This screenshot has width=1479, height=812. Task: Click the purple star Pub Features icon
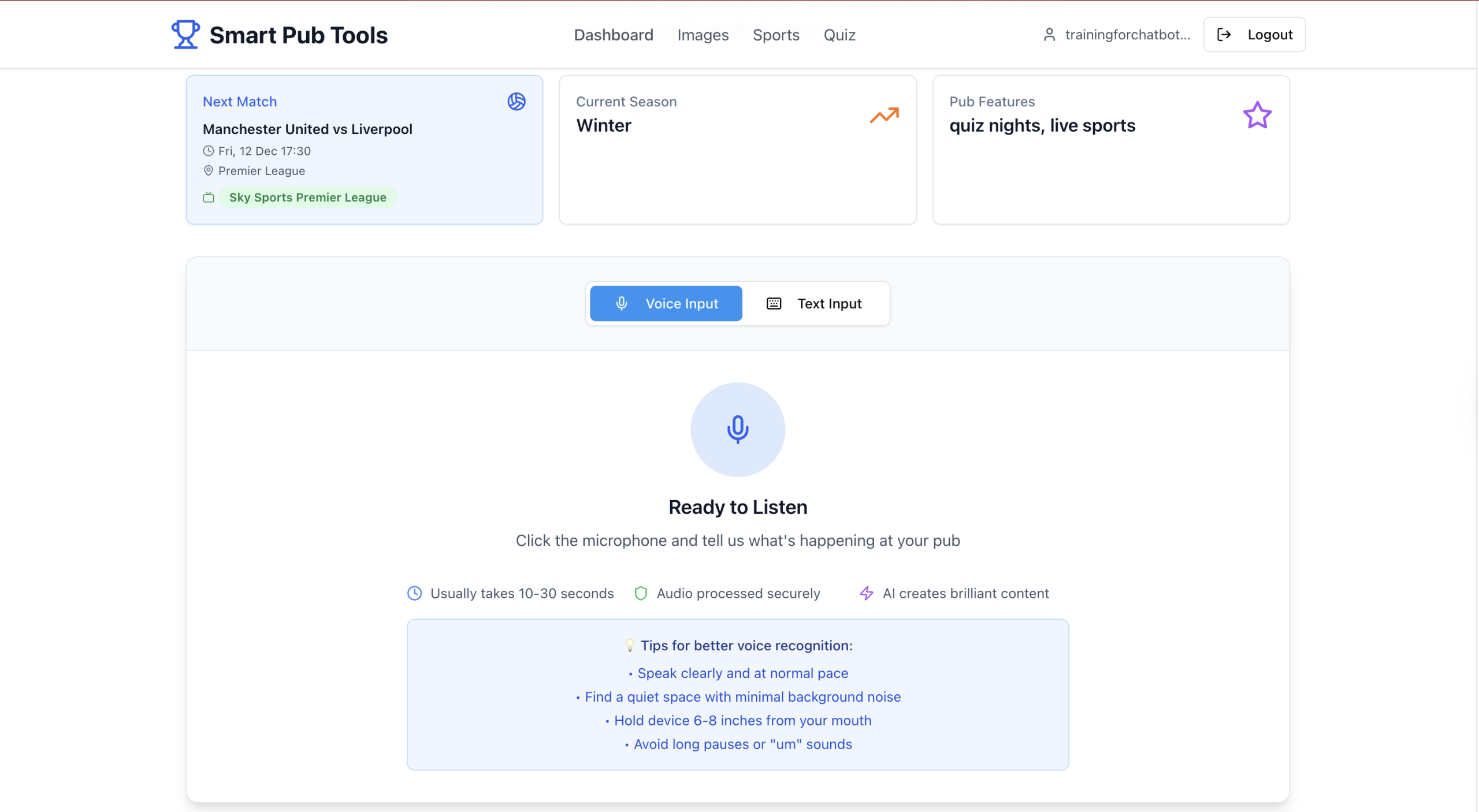1257,116
